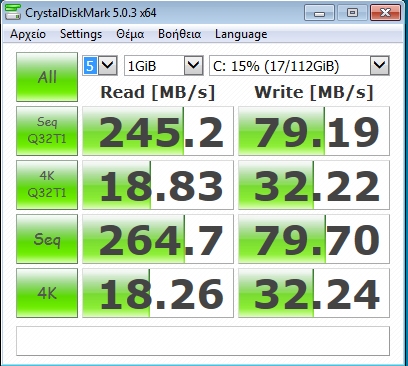408x366 pixels.
Task: Click the 4K read result 18.26
Action: point(158,293)
